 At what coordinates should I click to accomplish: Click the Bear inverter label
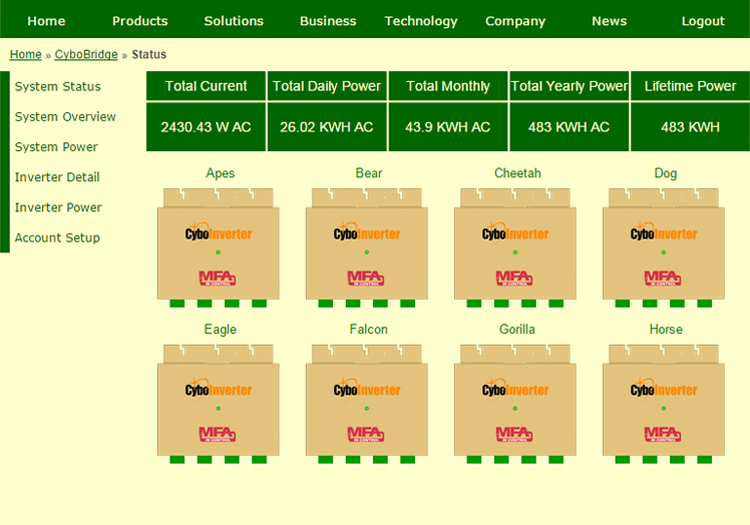coord(369,173)
